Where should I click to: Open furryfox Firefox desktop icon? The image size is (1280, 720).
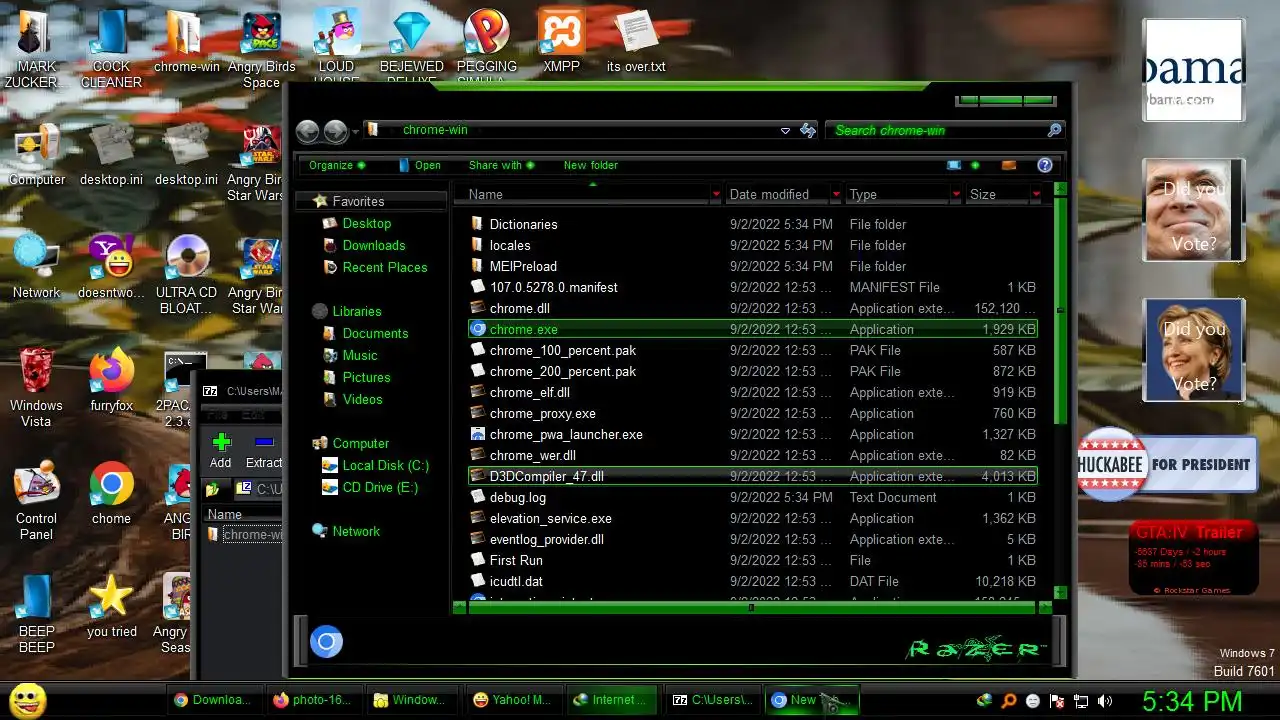[111, 372]
